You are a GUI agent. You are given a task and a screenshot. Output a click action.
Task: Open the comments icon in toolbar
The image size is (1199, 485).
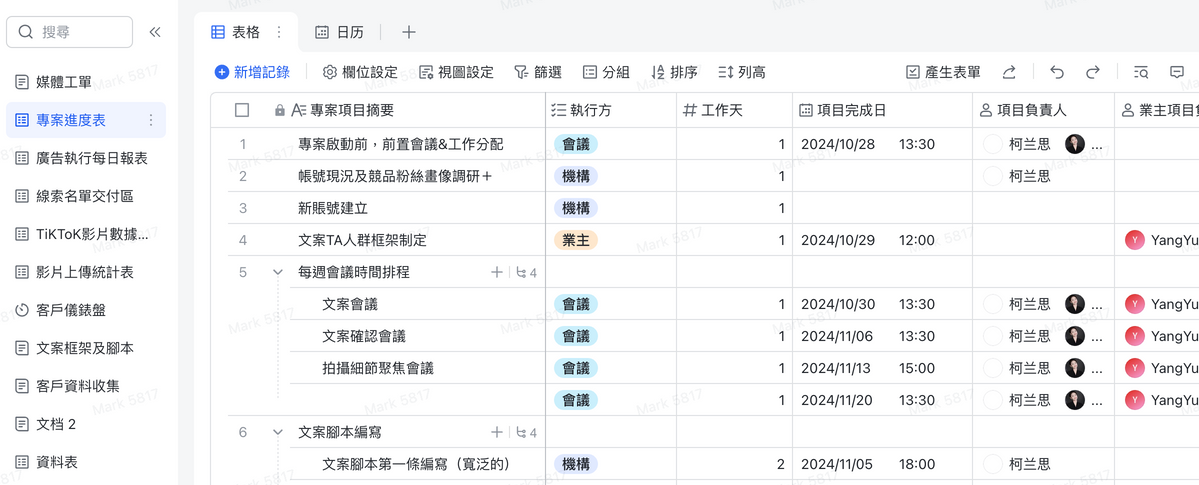(1177, 72)
